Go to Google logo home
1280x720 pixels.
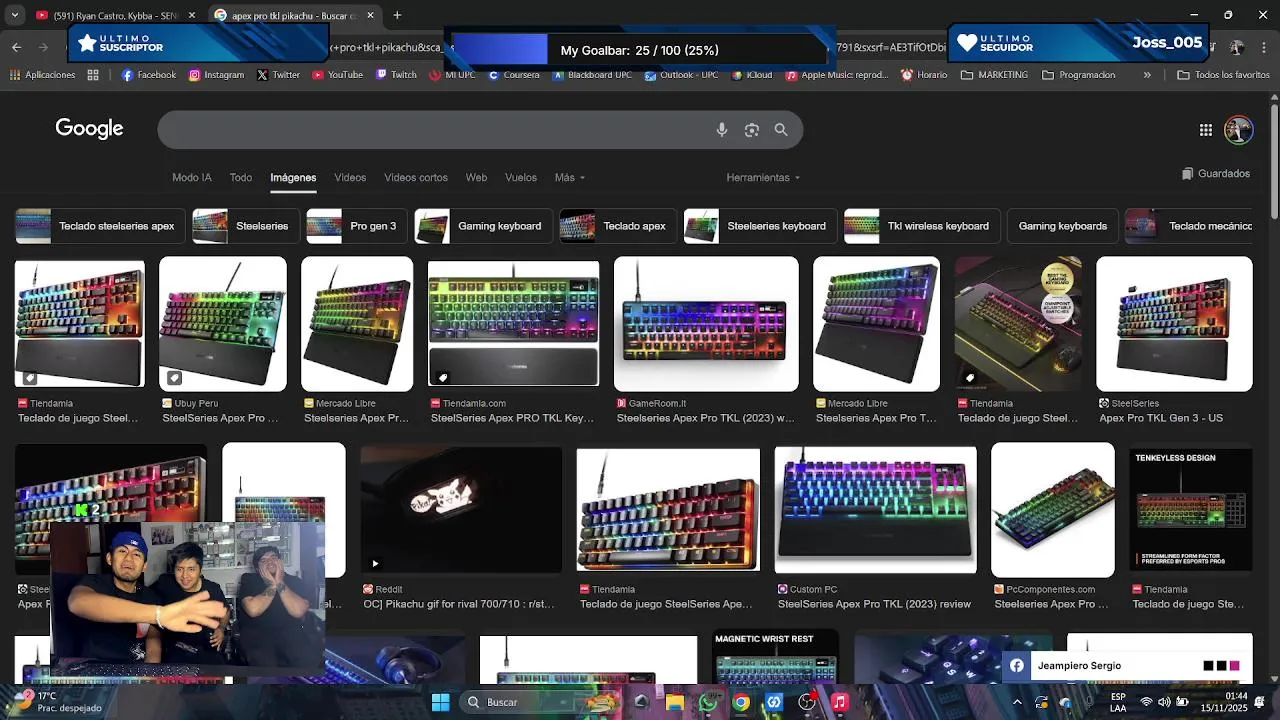click(89, 128)
